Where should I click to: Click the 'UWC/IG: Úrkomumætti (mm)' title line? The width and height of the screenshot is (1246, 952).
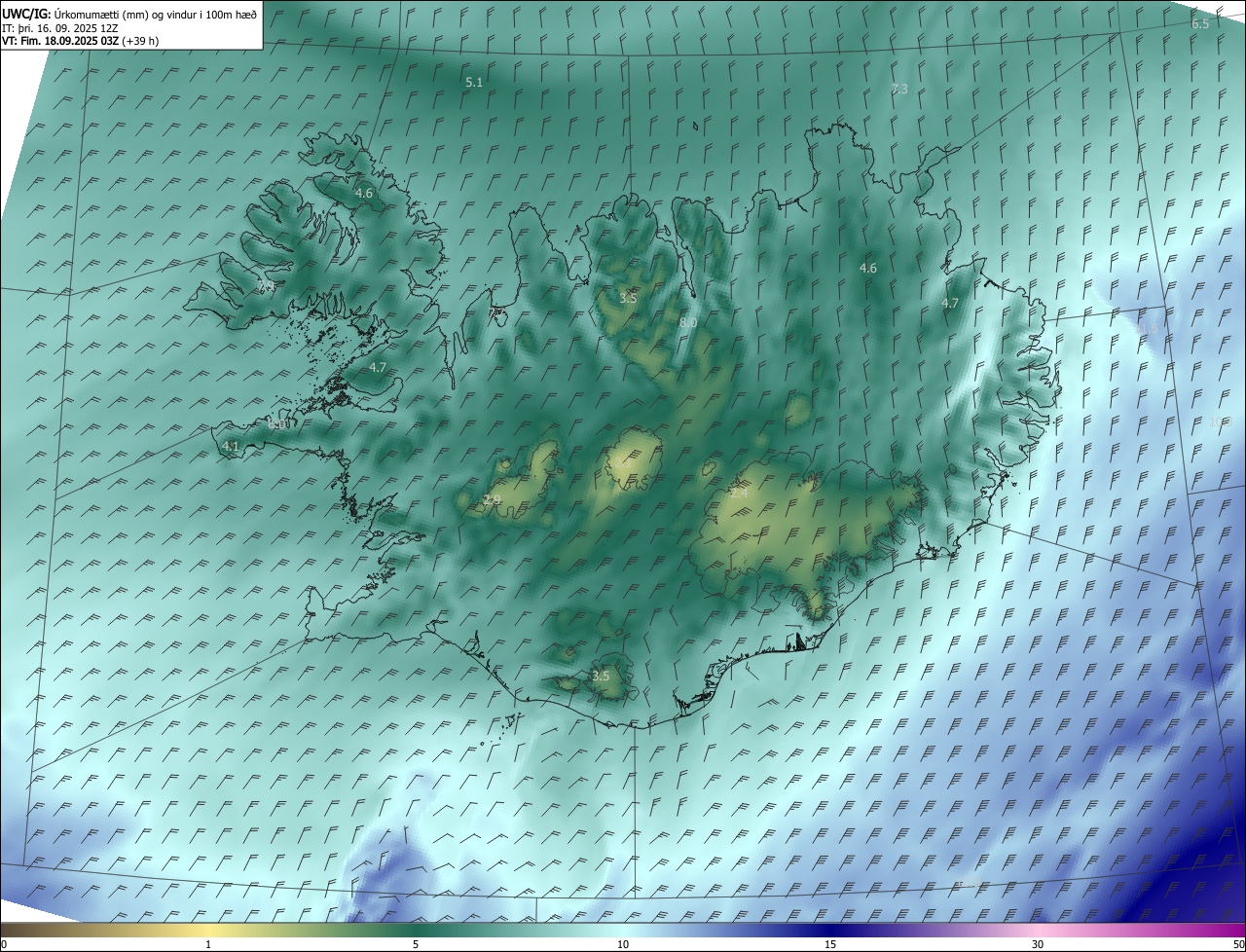(129, 14)
